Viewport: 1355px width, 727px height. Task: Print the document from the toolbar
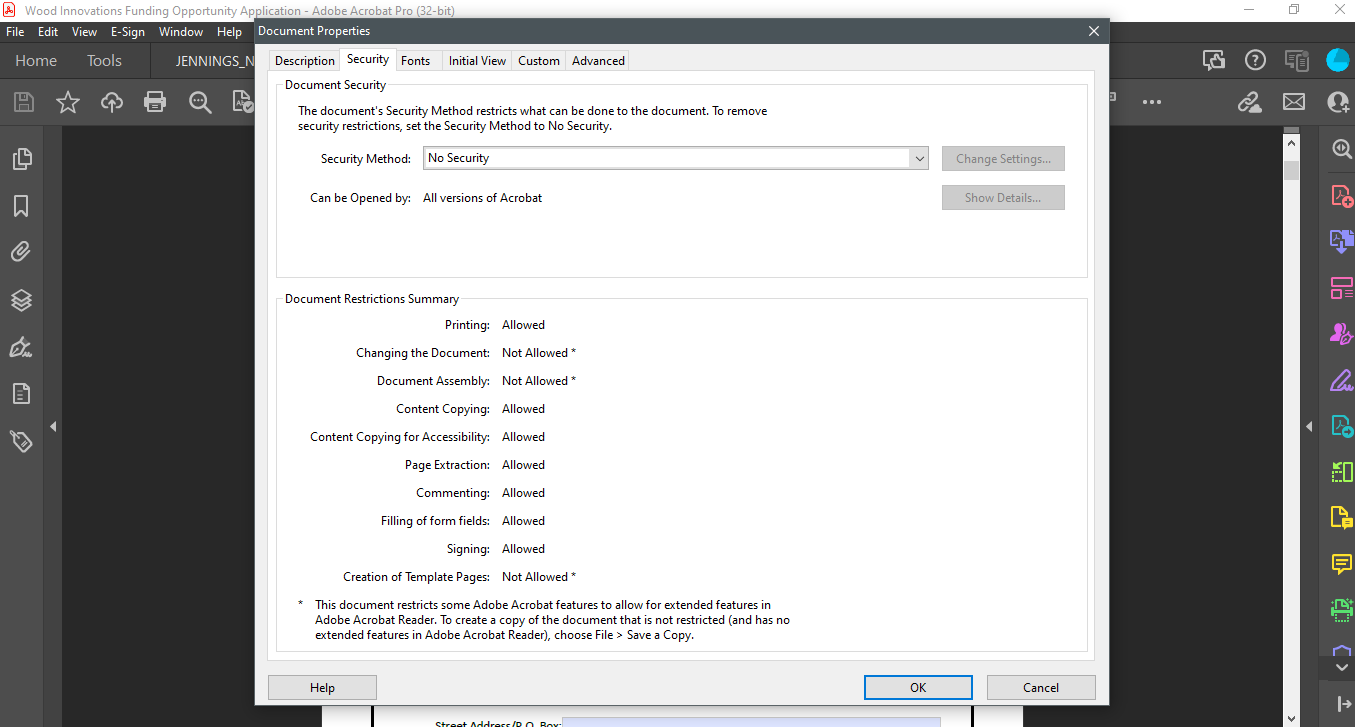(155, 101)
